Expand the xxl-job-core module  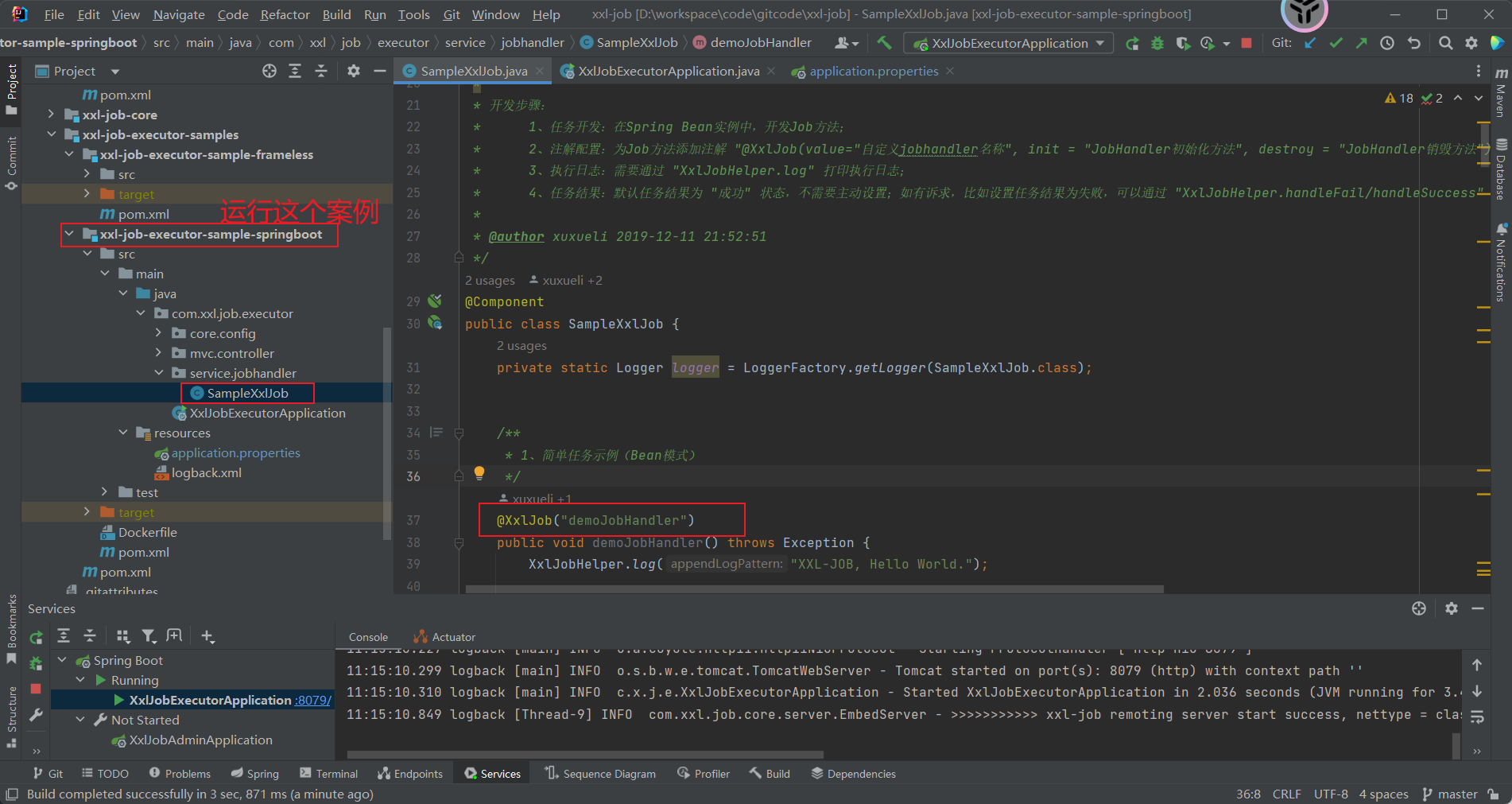pos(52,115)
